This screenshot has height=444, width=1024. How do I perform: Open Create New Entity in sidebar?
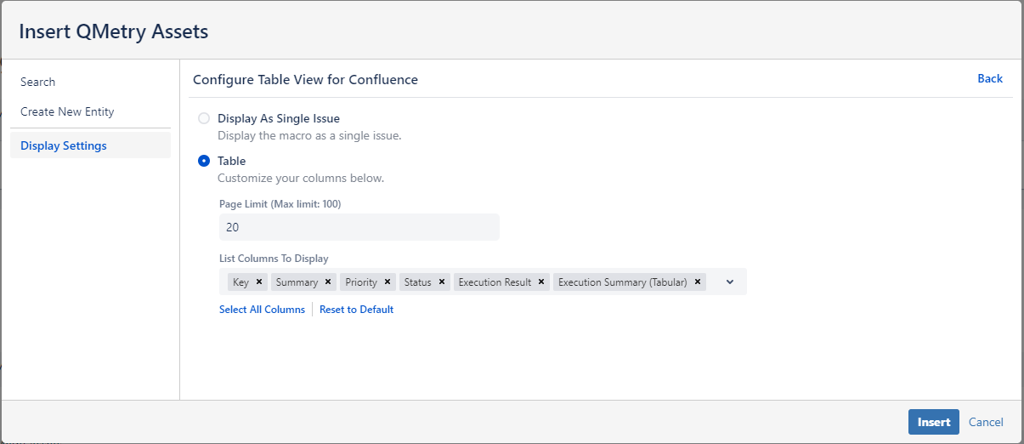[x=67, y=112]
